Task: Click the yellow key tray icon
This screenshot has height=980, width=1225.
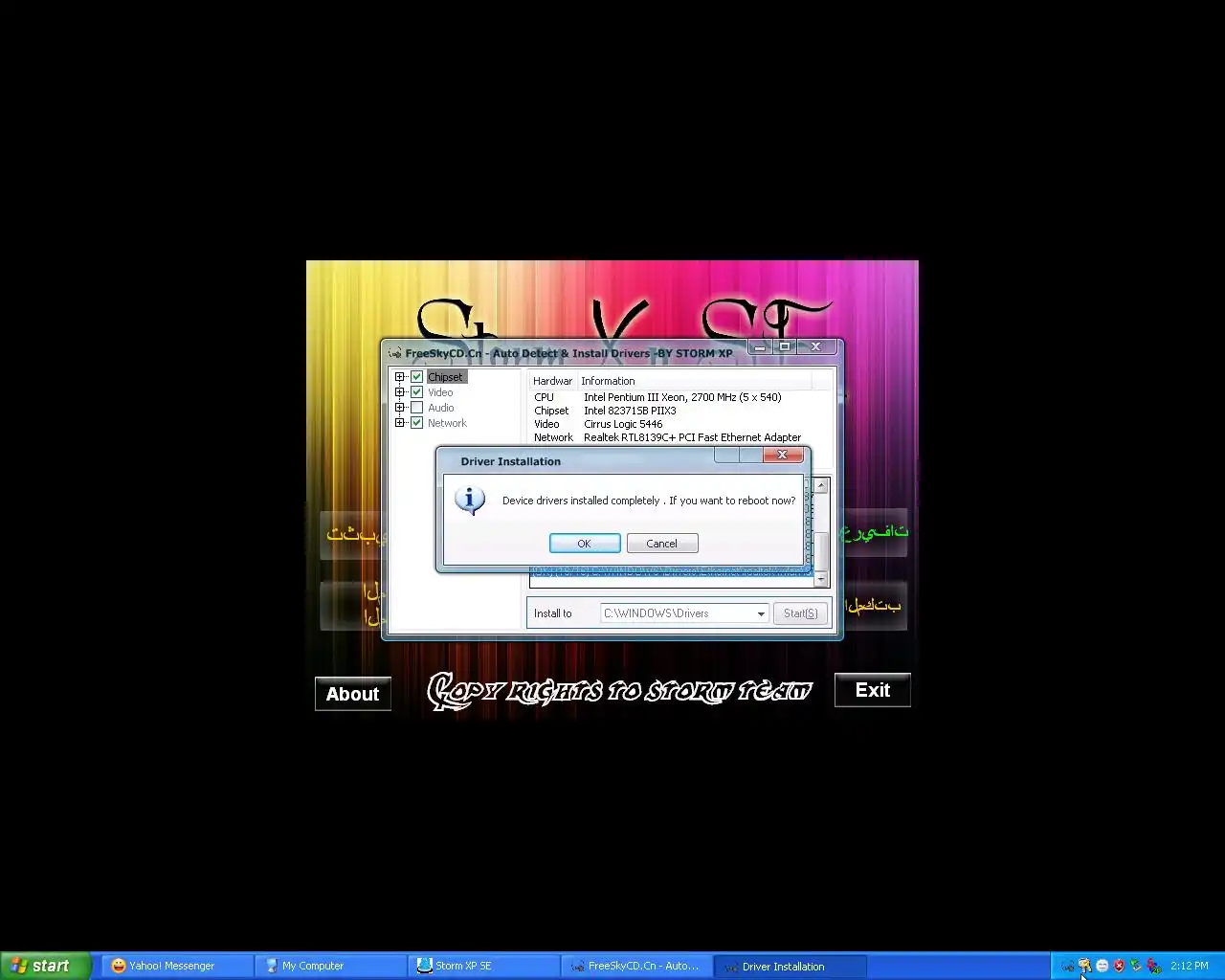Action: coord(1084,966)
